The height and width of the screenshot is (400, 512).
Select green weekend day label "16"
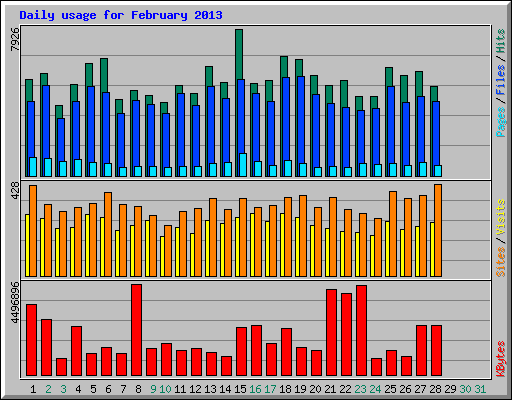click(x=255, y=389)
